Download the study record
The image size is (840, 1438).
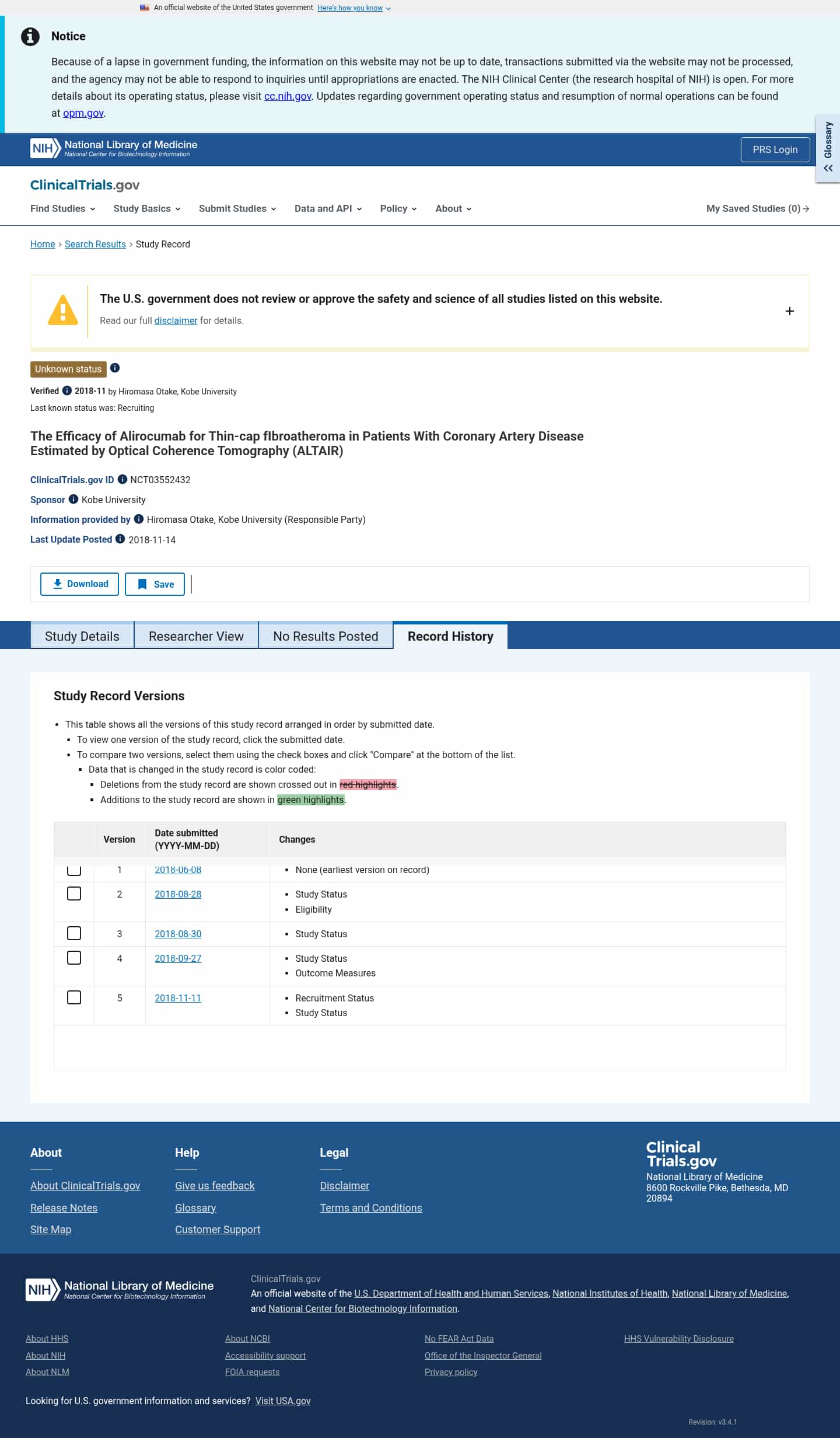pyautogui.click(x=79, y=584)
